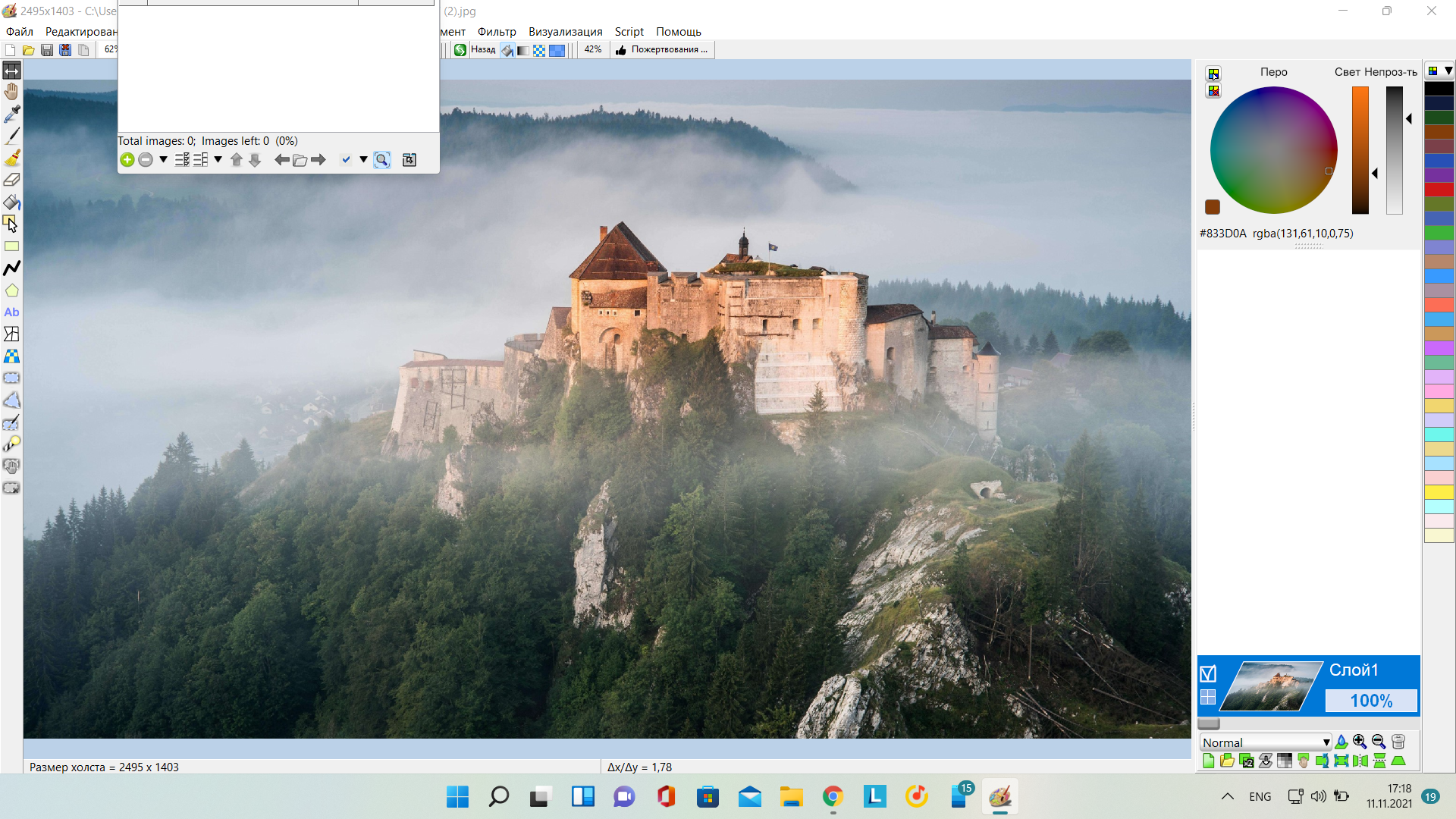Select the Deformation grid tool
This screenshot has height=819, width=1456.
pyautogui.click(x=11, y=334)
